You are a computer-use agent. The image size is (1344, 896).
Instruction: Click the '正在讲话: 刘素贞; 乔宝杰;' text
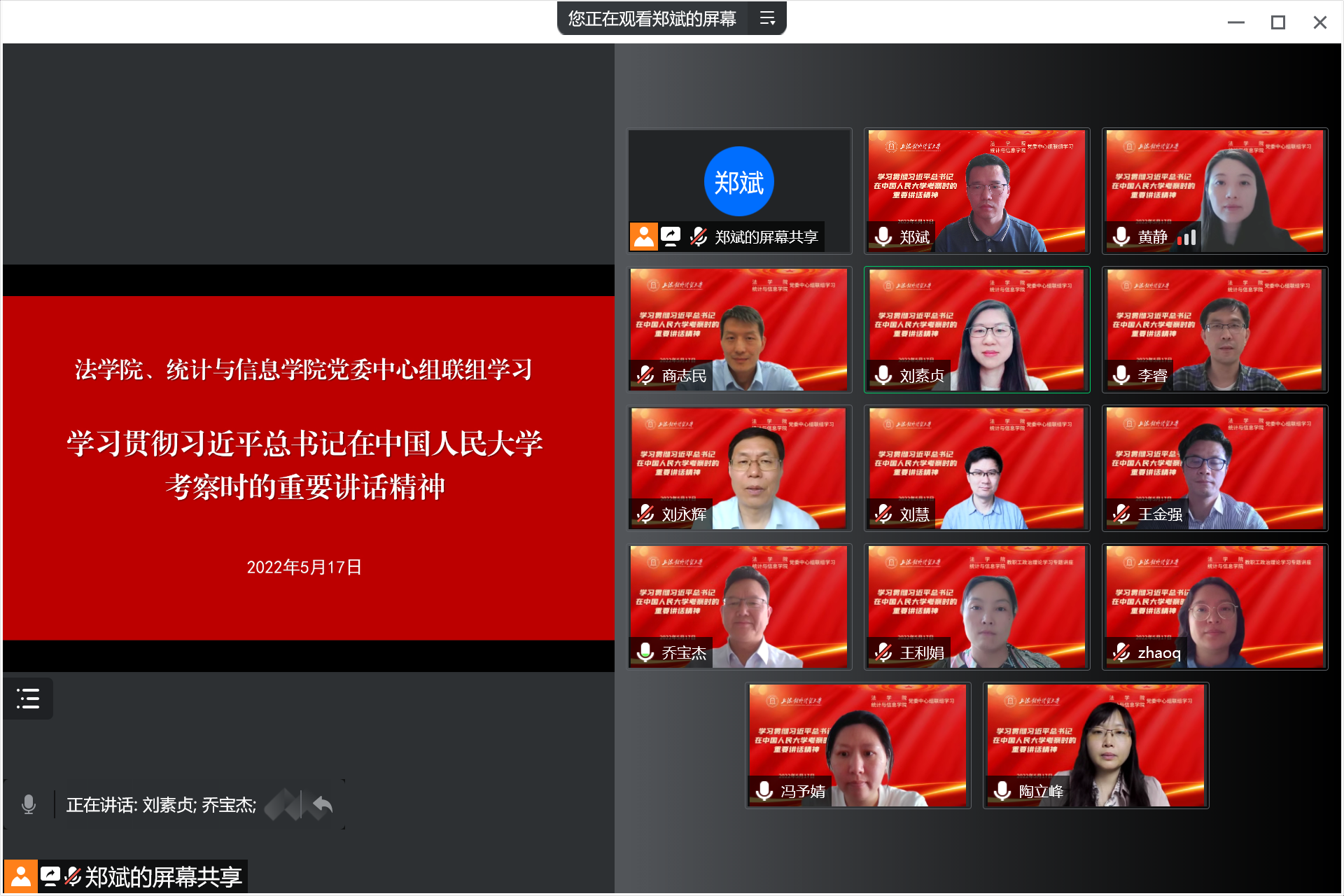(x=161, y=805)
